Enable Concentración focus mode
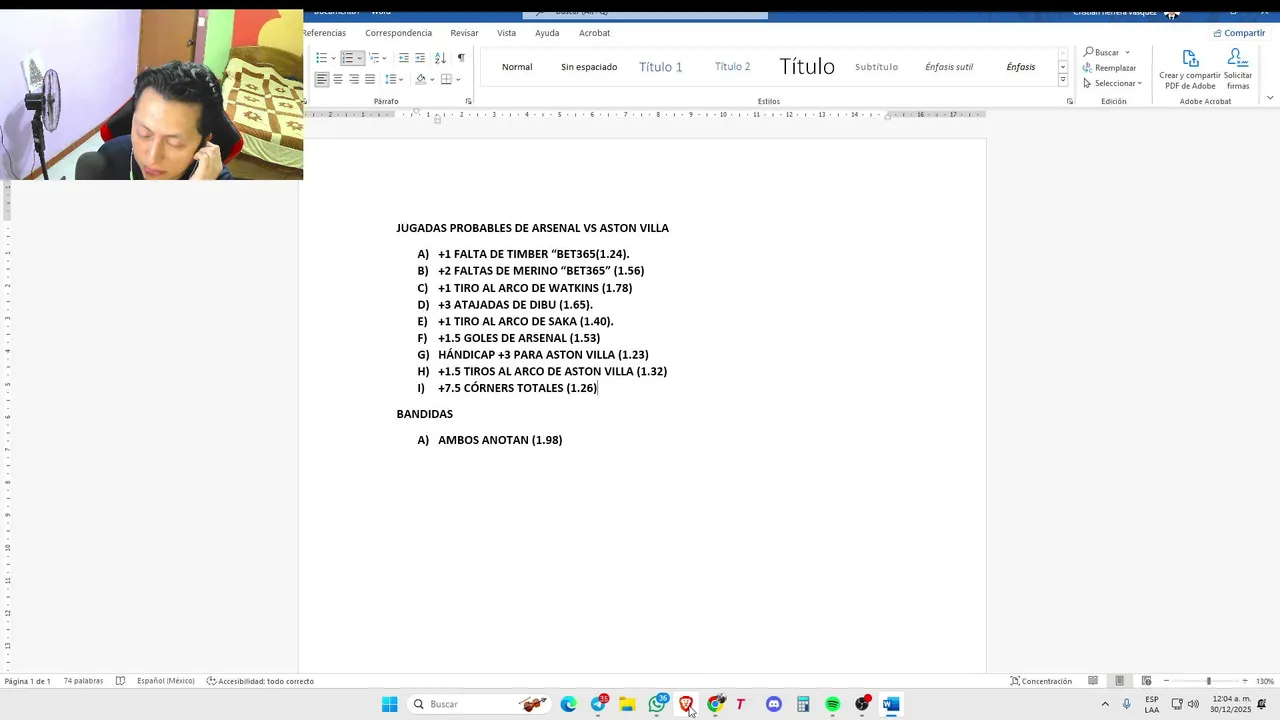This screenshot has width=1280, height=720. [x=1041, y=681]
